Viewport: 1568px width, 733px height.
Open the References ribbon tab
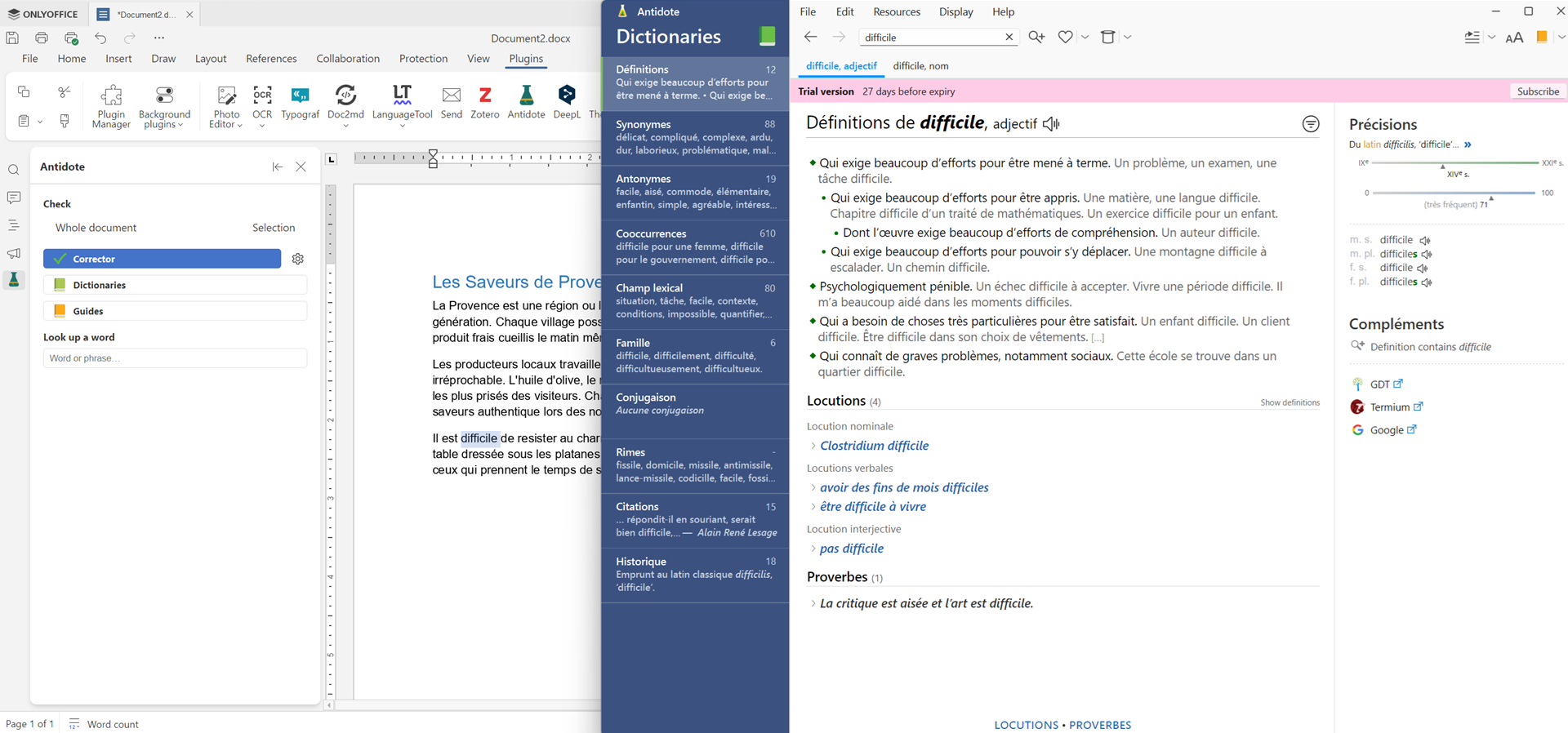tap(271, 59)
